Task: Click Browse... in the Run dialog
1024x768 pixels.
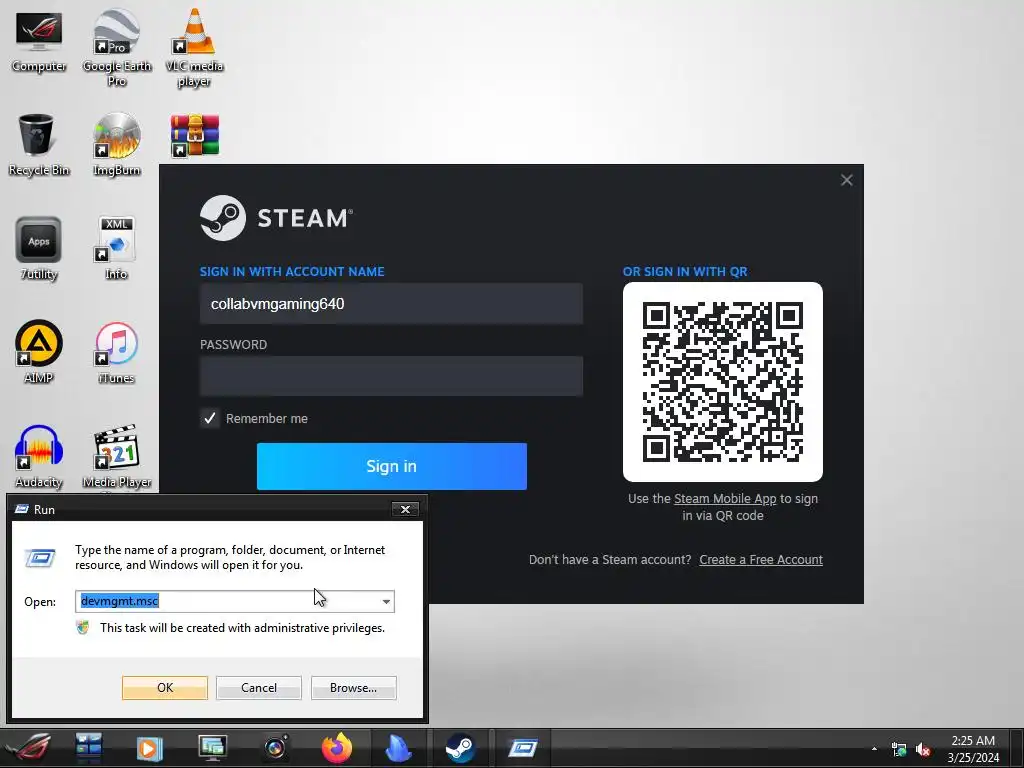Action: pos(353,688)
